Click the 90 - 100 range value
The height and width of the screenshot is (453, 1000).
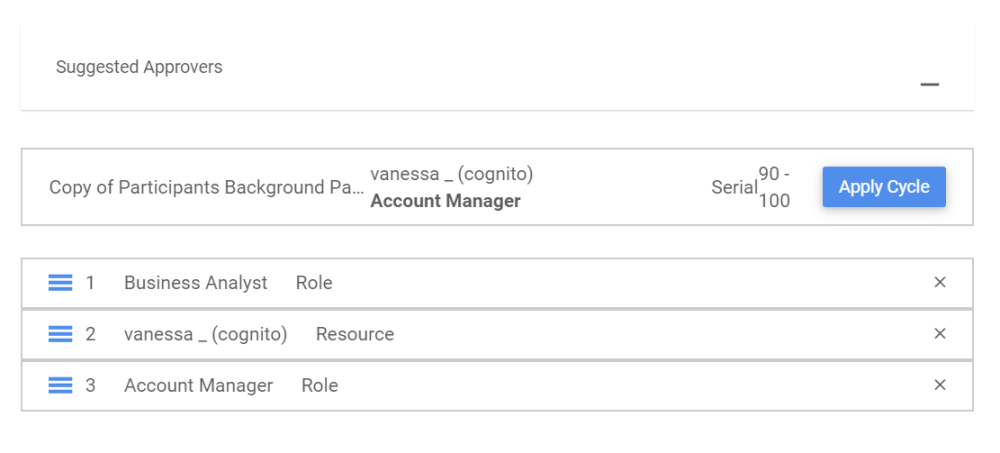point(774,187)
